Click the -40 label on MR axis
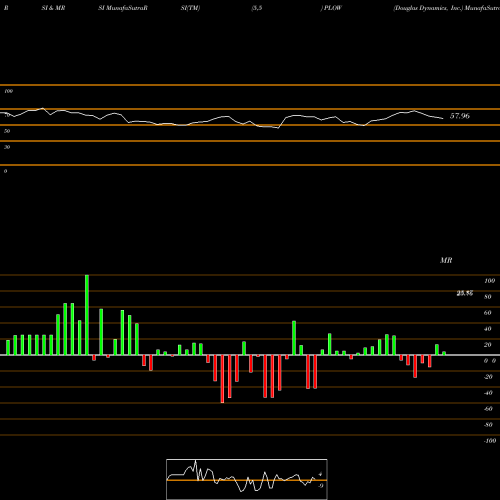The height and width of the screenshot is (500, 500). point(488,393)
